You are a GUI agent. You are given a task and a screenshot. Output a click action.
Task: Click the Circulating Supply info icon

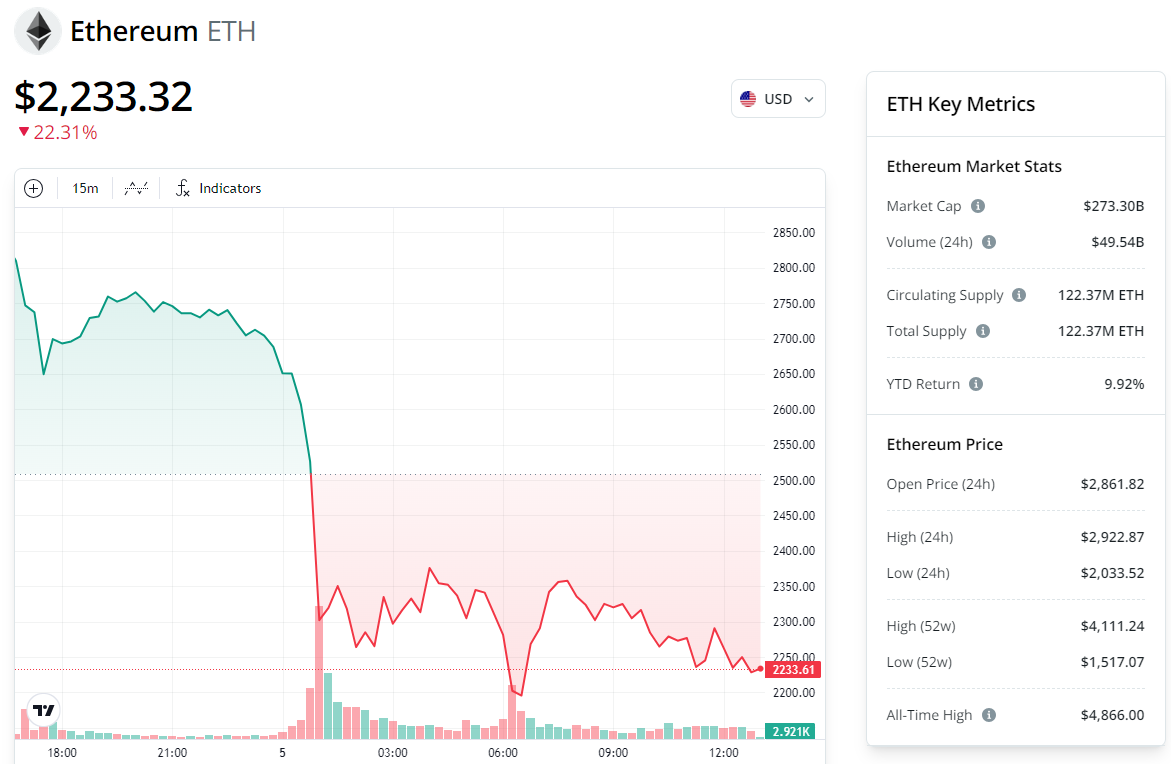point(1019,295)
